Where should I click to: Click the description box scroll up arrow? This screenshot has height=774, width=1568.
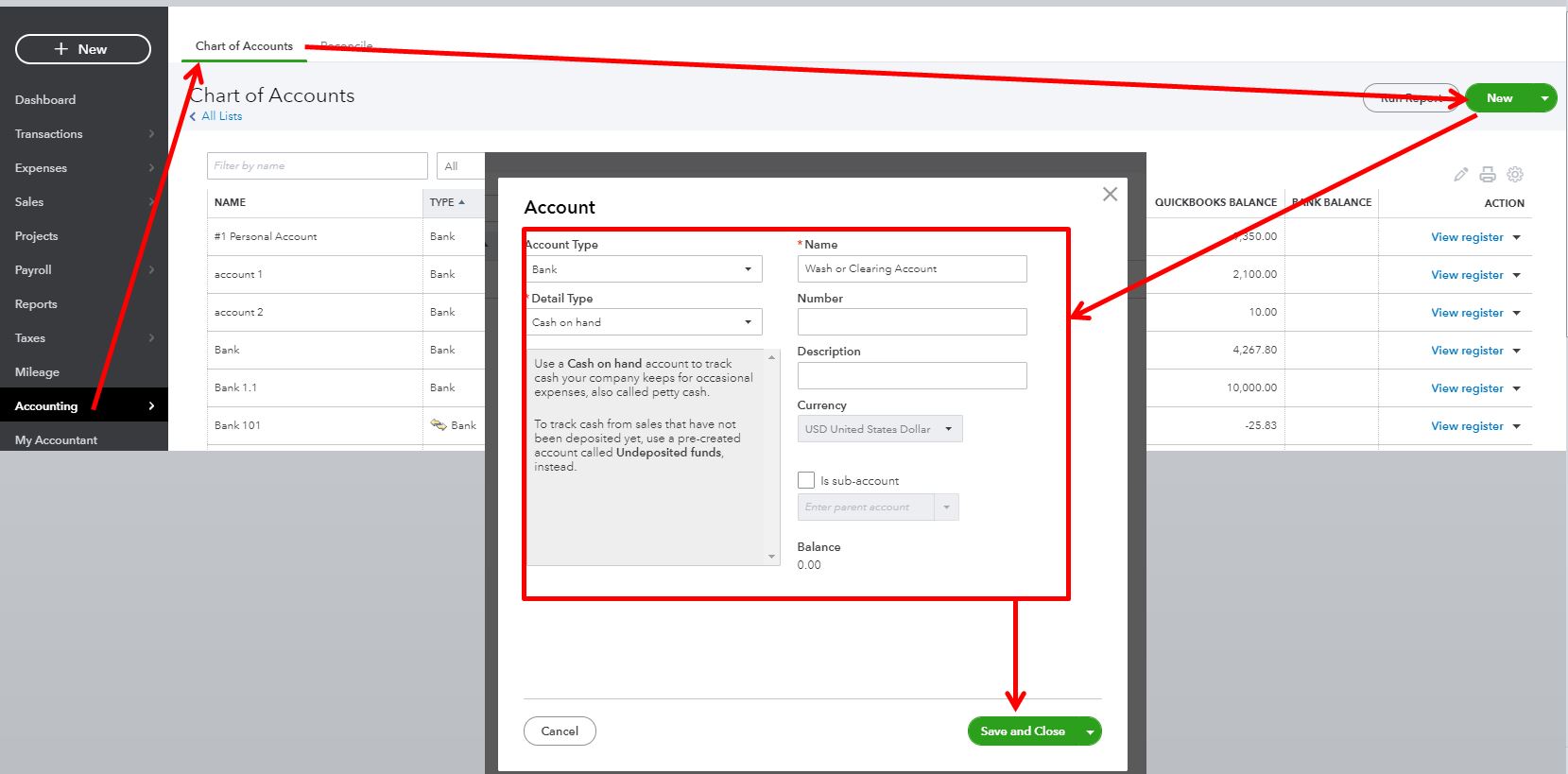pyautogui.click(x=772, y=357)
